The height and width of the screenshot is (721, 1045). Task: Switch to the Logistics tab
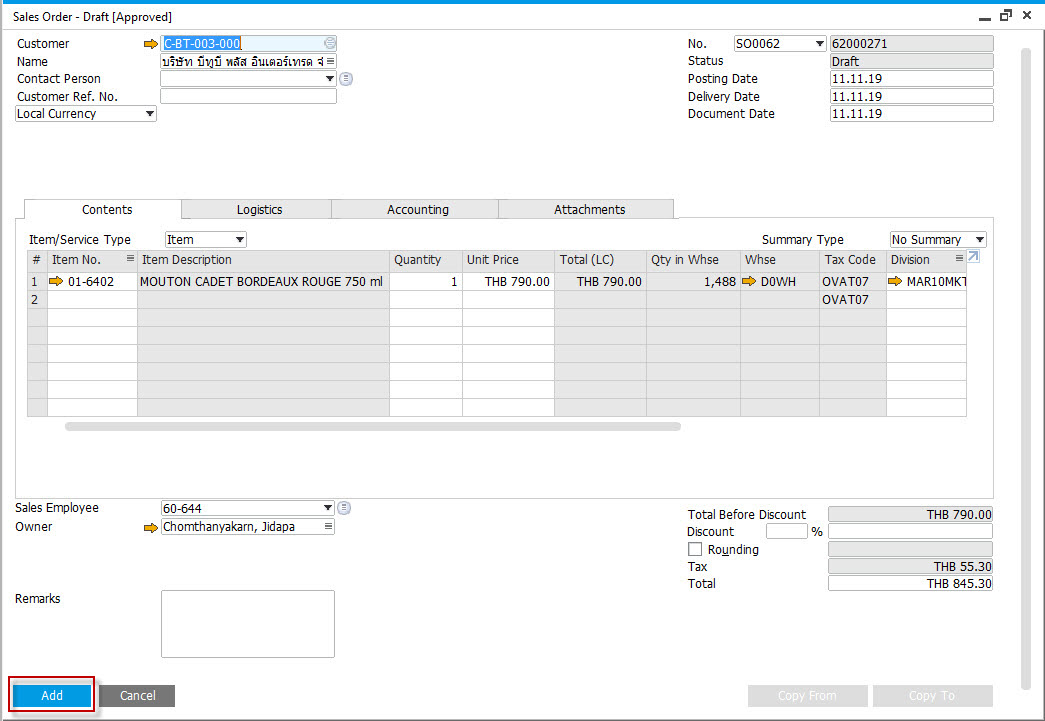[259, 209]
